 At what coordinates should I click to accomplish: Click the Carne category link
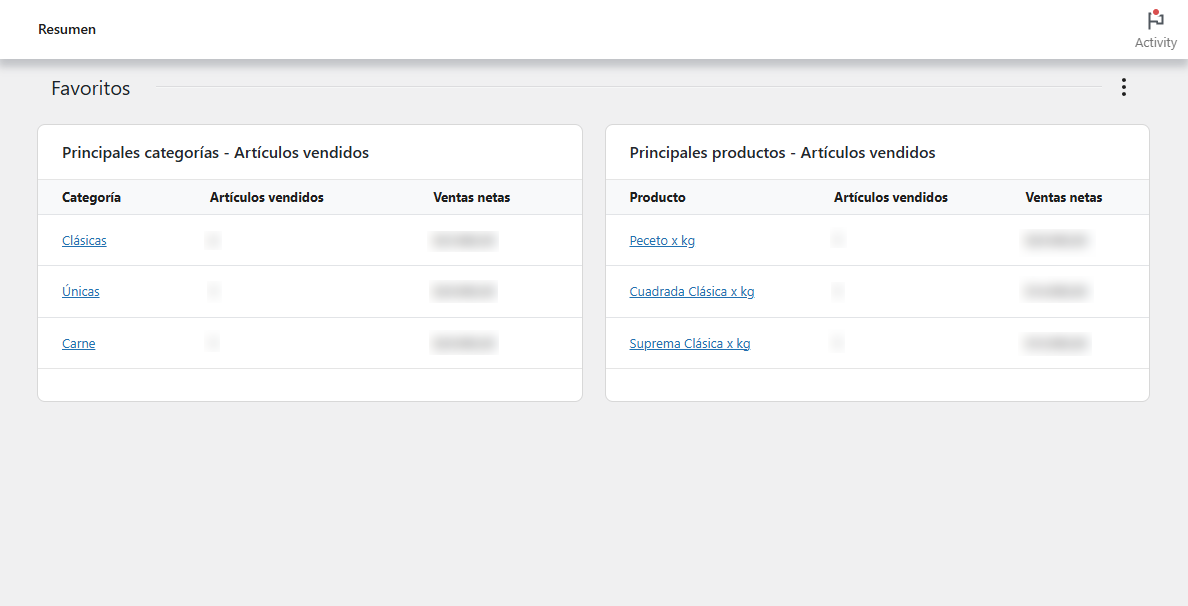point(79,344)
